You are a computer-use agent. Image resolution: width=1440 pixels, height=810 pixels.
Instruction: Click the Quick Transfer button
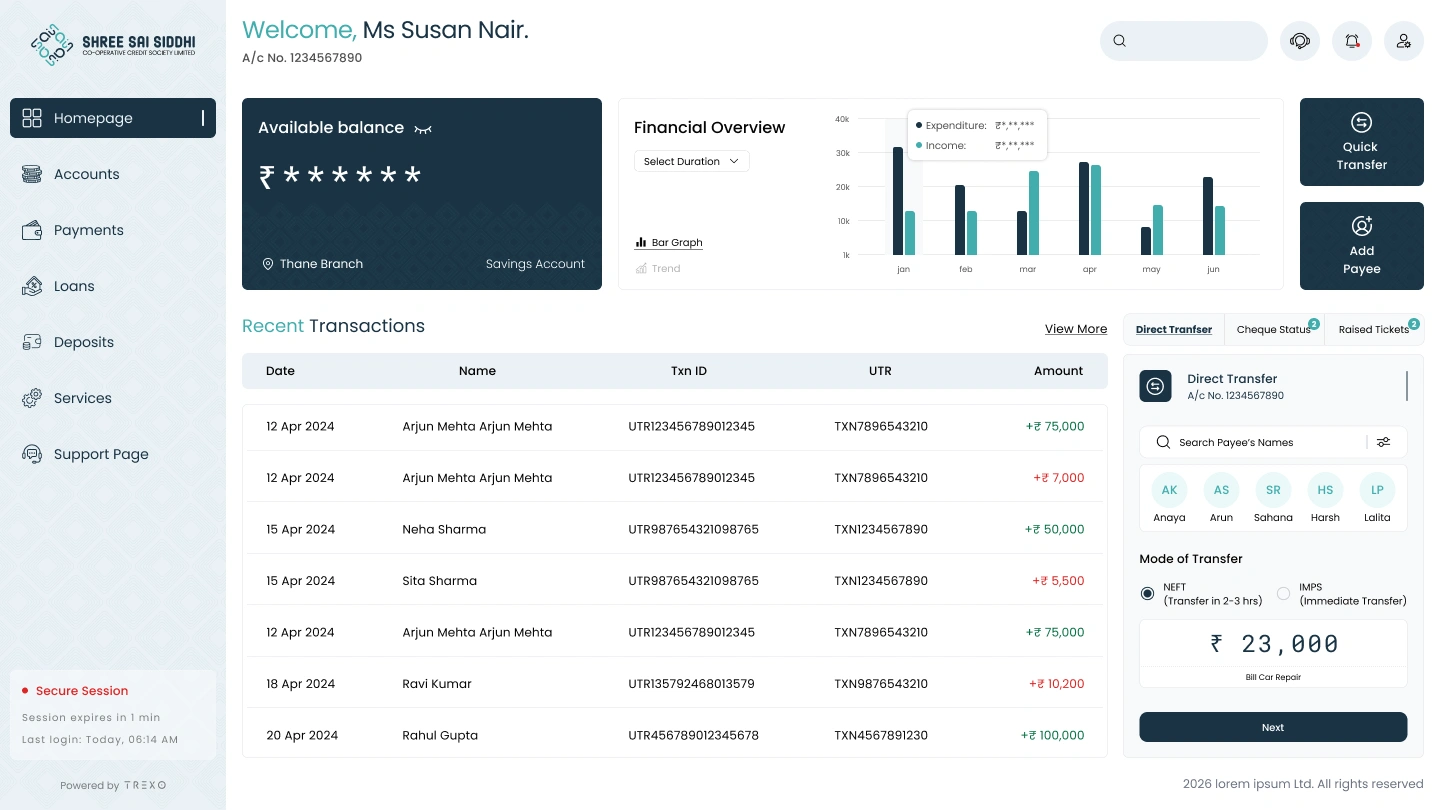click(x=1362, y=142)
